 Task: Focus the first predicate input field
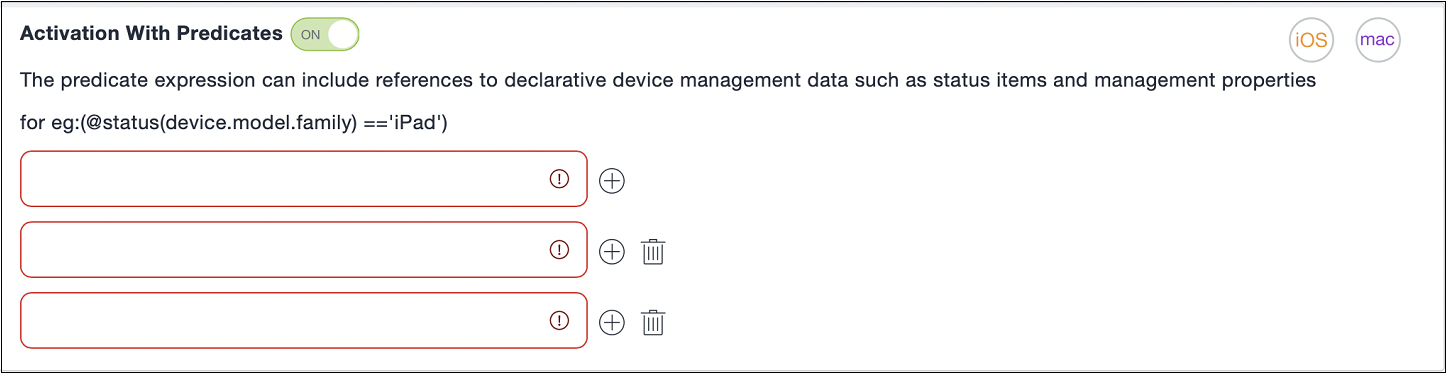[x=304, y=179]
